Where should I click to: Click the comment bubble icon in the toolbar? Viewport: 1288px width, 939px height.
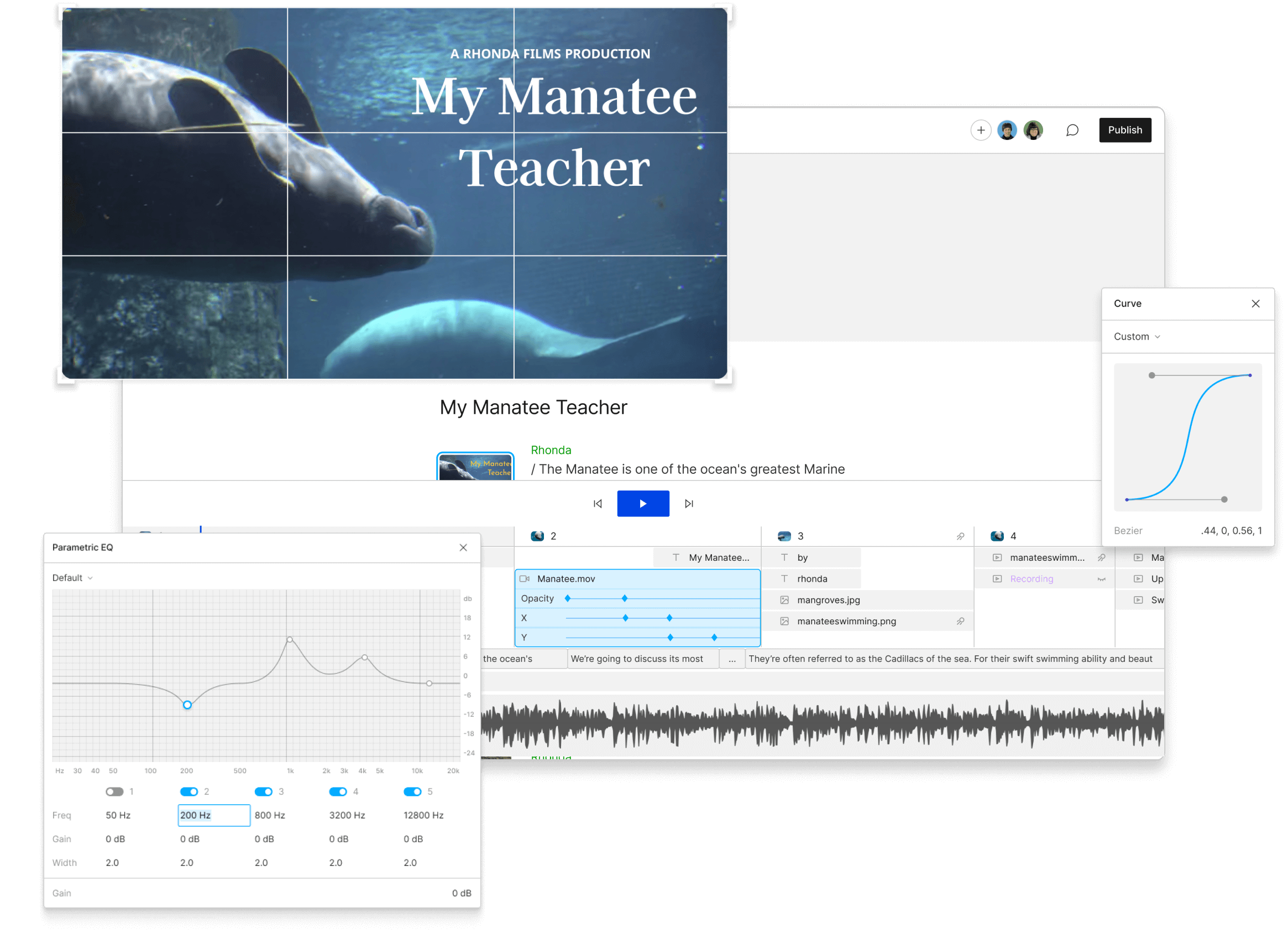(1072, 130)
